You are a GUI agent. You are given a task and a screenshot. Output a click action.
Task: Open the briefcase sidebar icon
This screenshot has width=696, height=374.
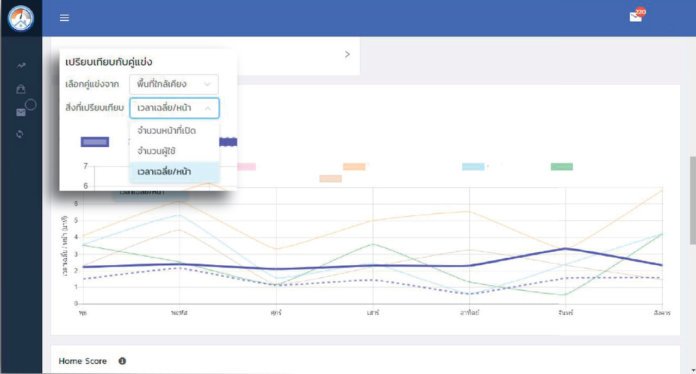point(21,89)
